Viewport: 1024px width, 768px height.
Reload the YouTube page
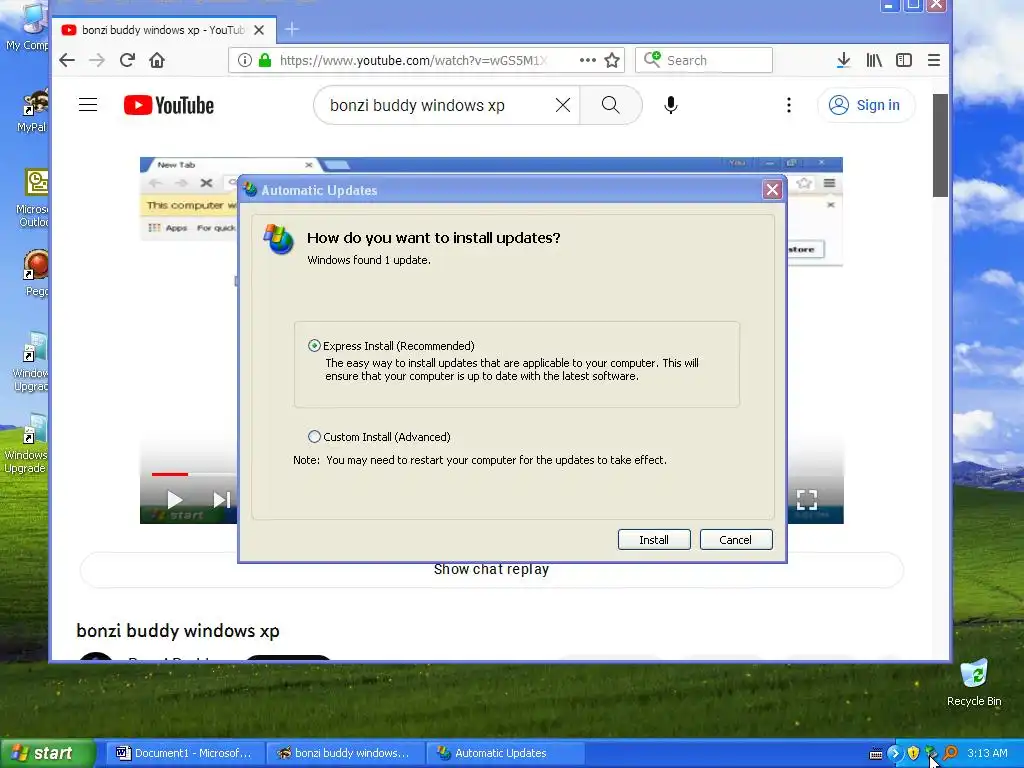(x=127, y=60)
